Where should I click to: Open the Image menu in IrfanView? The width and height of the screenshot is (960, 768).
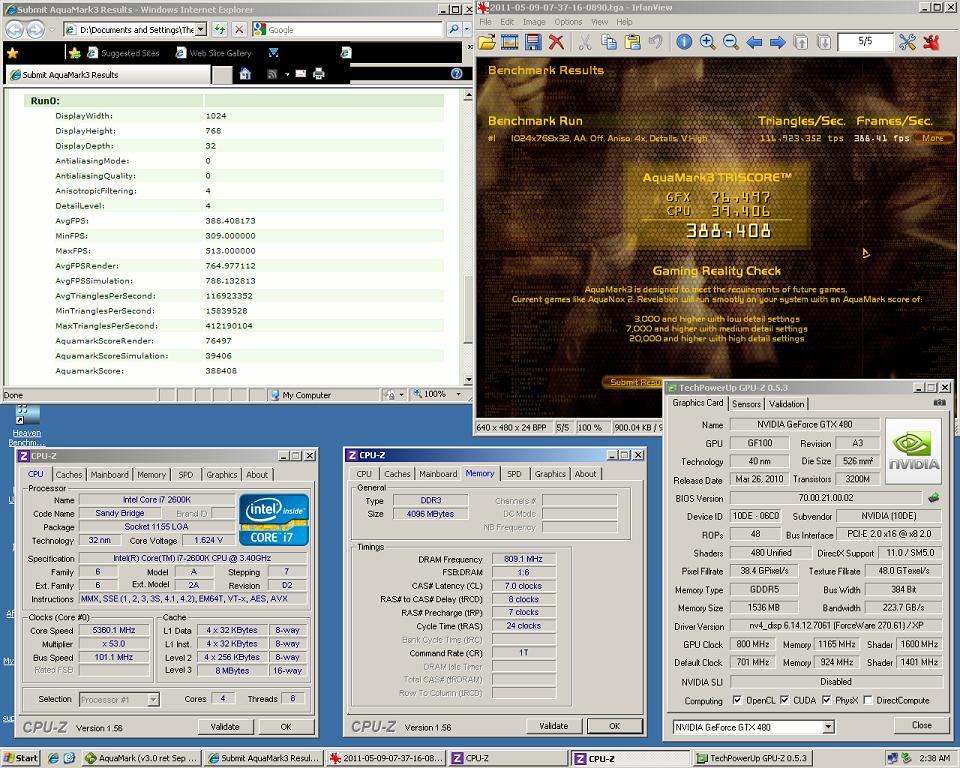(534, 22)
